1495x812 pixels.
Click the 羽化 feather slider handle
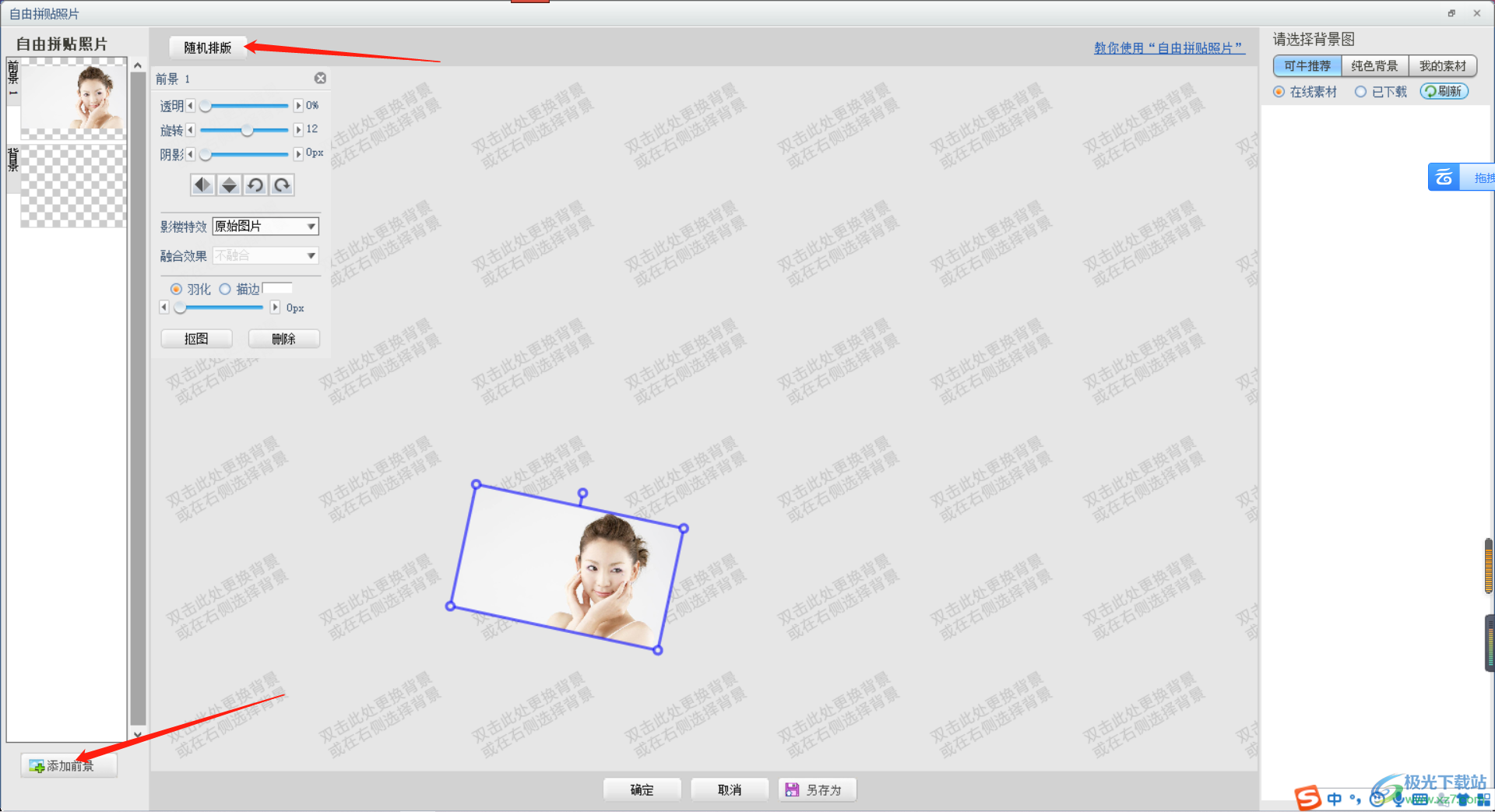(180, 308)
